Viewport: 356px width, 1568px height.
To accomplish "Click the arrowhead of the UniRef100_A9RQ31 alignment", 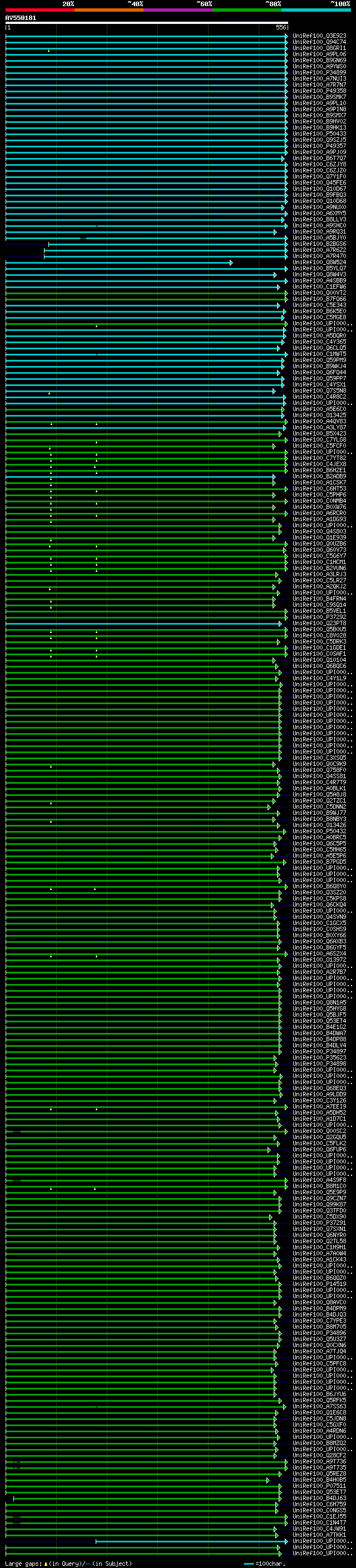I will [x=275, y=232].
